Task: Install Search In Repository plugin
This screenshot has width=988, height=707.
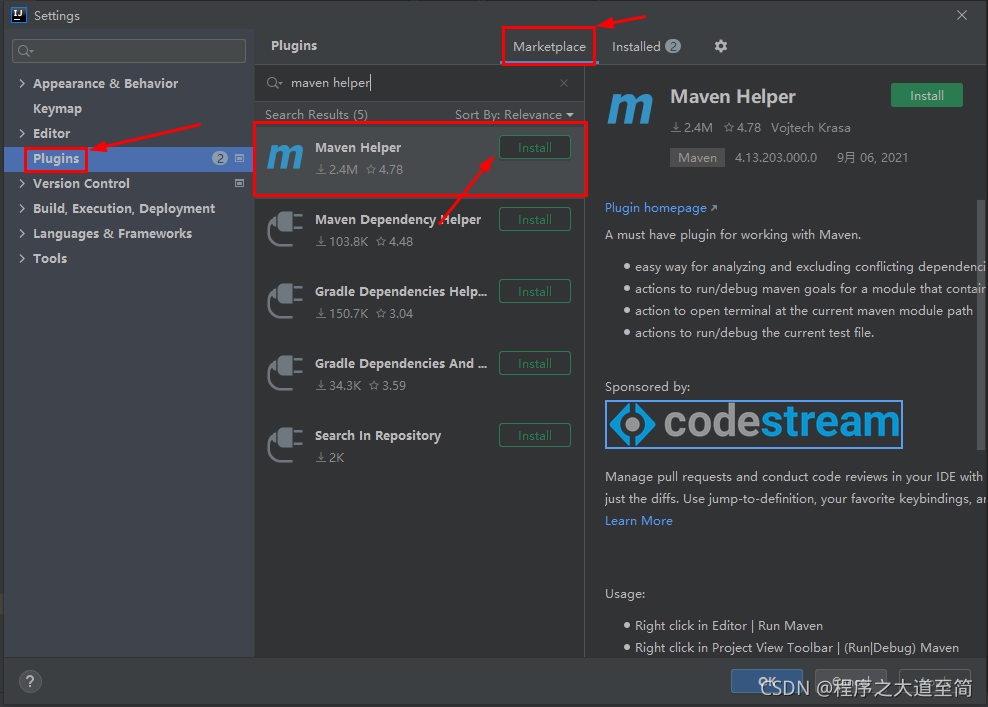Action: [x=535, y=435]
